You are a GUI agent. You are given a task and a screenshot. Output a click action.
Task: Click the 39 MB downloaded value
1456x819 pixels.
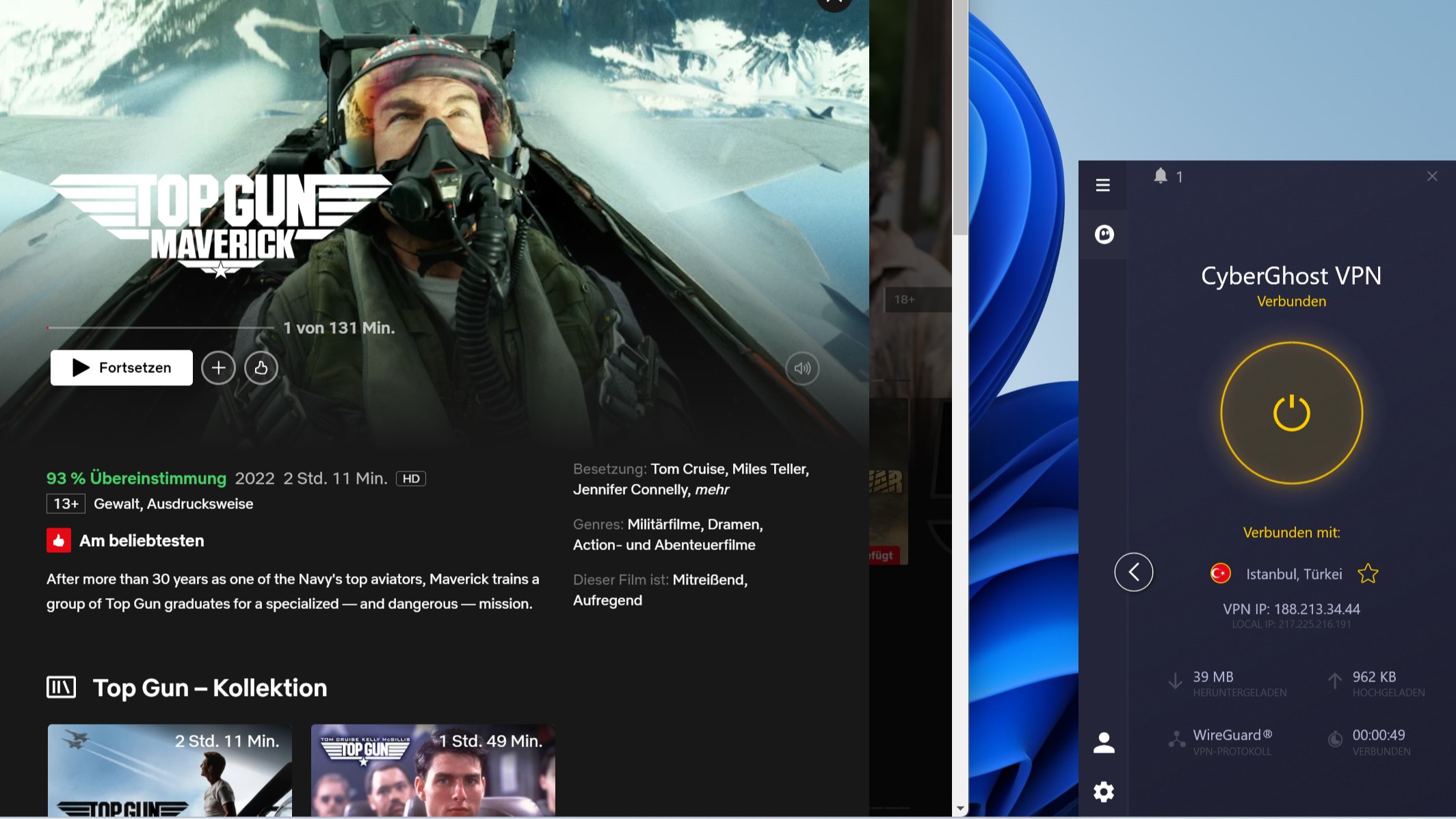1213,677
